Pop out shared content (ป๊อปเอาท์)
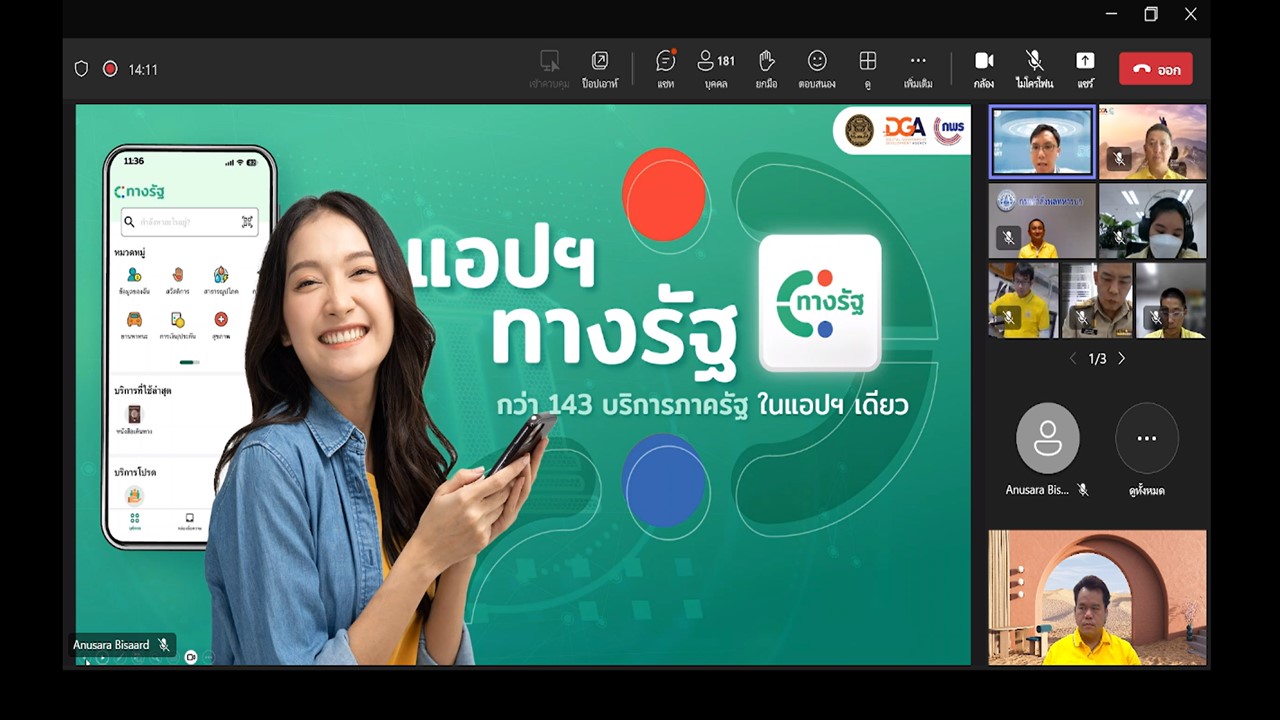The image size is (1280, 720). [600, 69]
